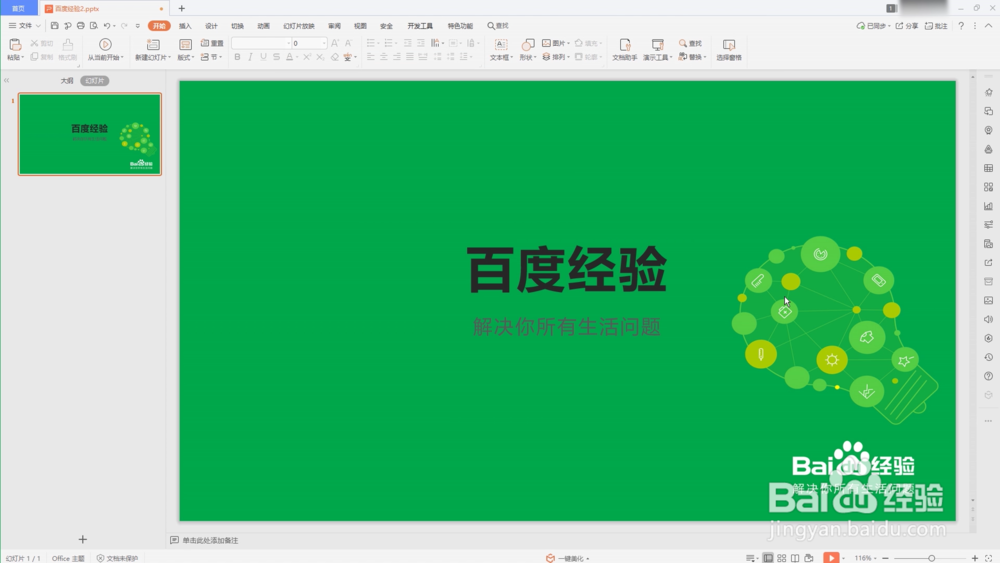Open the Developer Tools (开发工具) tab
Image resolution: width=1000 pixels, height=563 pixels.
420,26
